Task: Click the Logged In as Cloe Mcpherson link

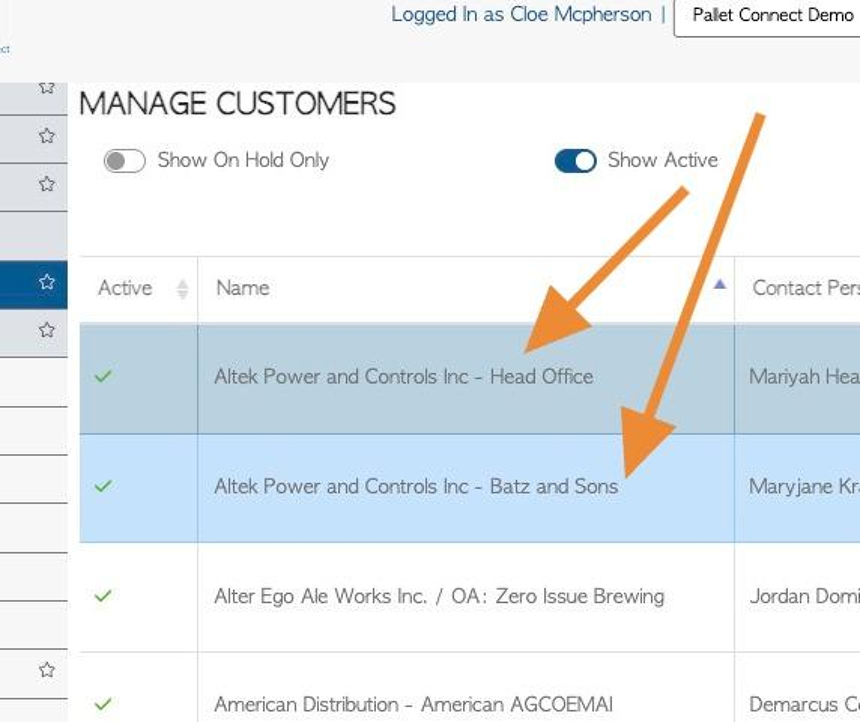Action: tap(521, 14)
